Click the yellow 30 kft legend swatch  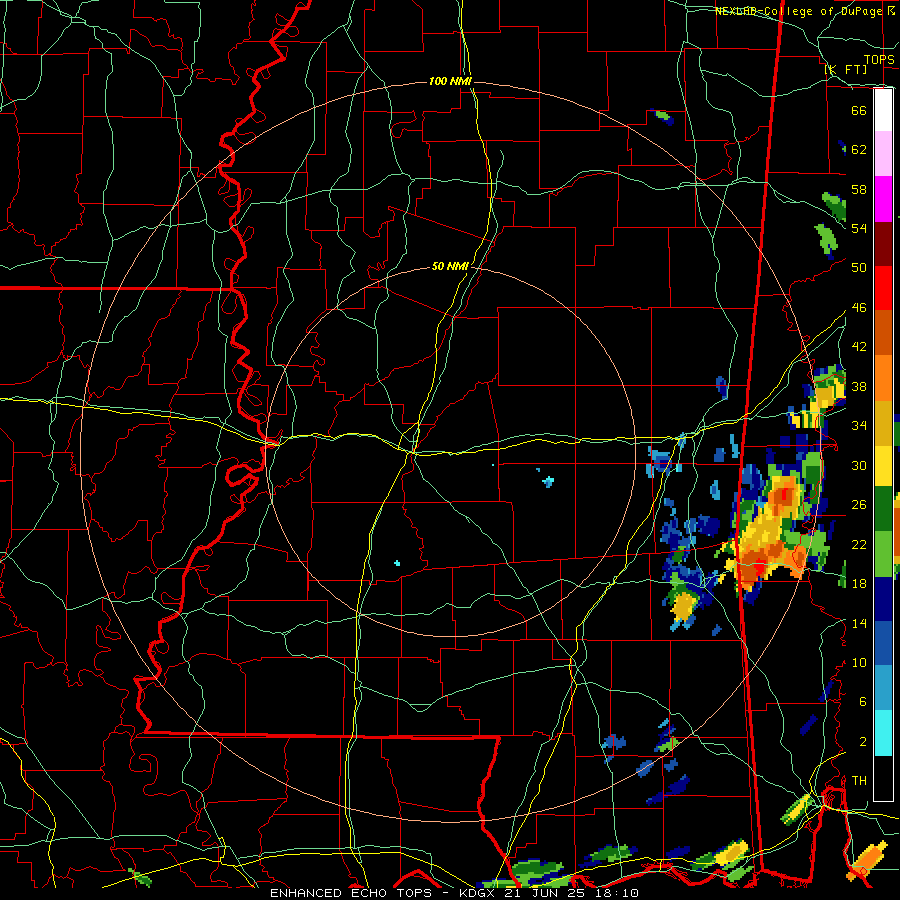[883, 465]
